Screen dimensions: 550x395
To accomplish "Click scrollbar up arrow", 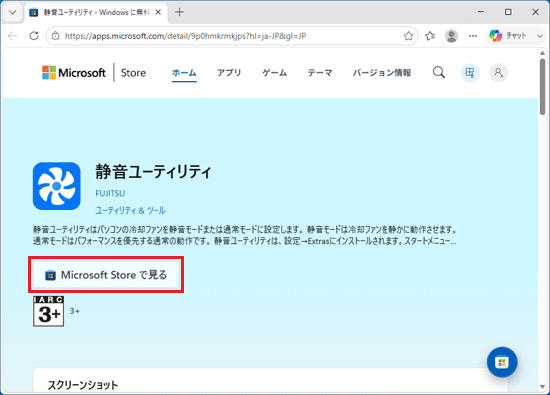I will click(542, 53).
